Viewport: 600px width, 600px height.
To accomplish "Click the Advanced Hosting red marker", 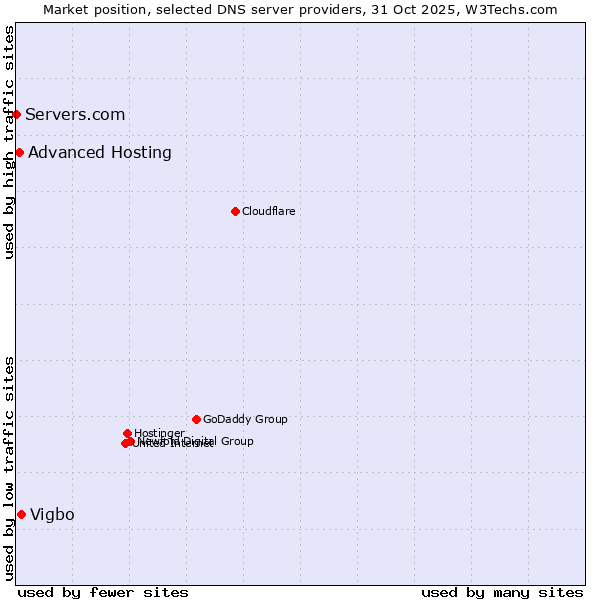I will point(20,153).
